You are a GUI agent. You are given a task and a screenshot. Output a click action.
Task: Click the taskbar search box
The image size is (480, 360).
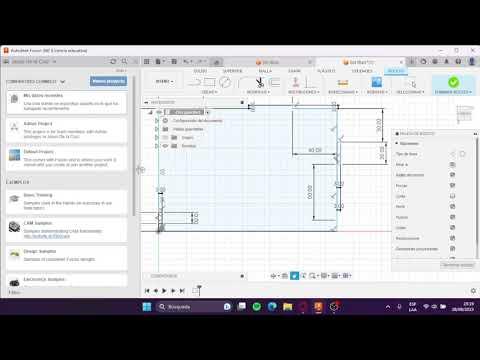point(194,307)
